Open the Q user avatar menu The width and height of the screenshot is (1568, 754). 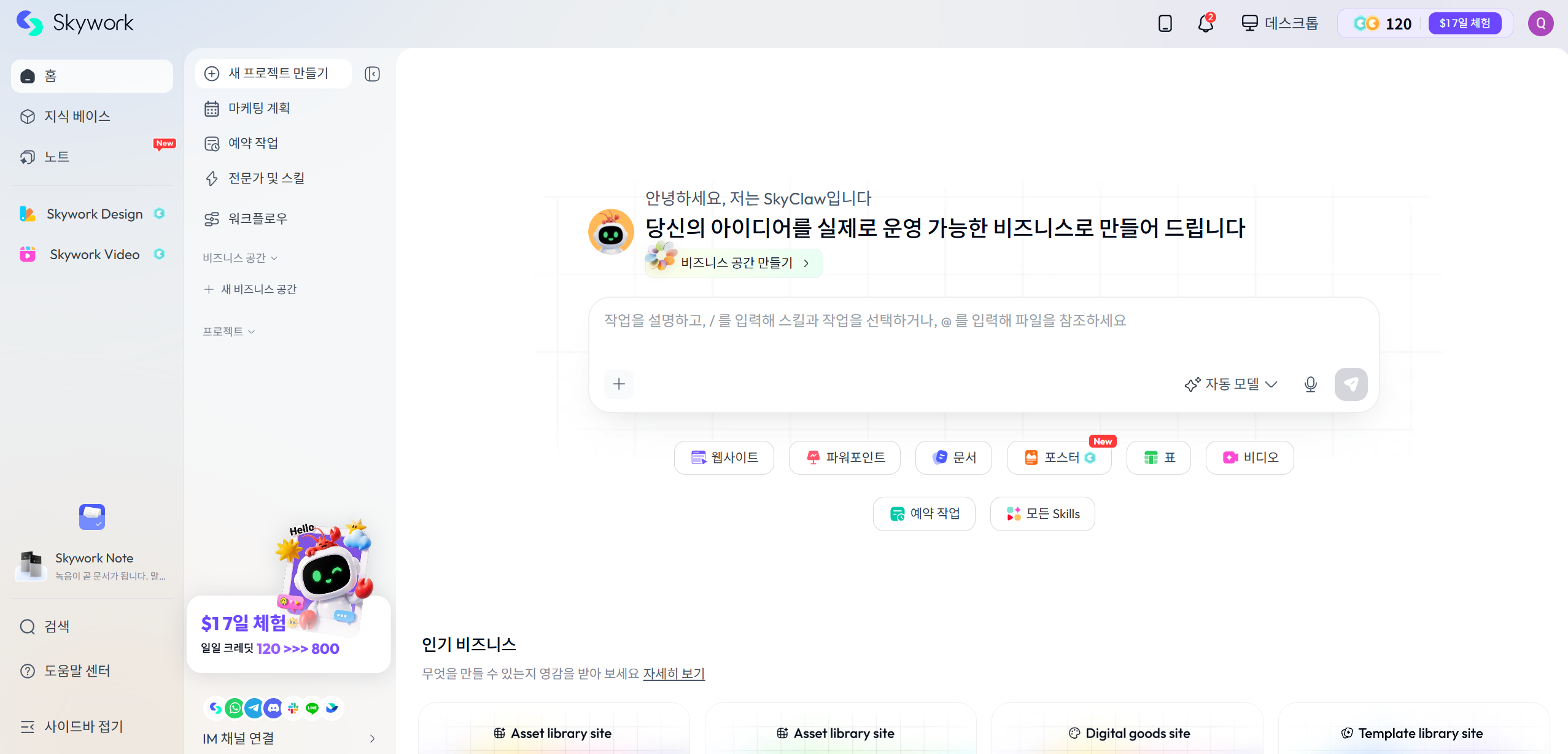tap(1540, 23)
